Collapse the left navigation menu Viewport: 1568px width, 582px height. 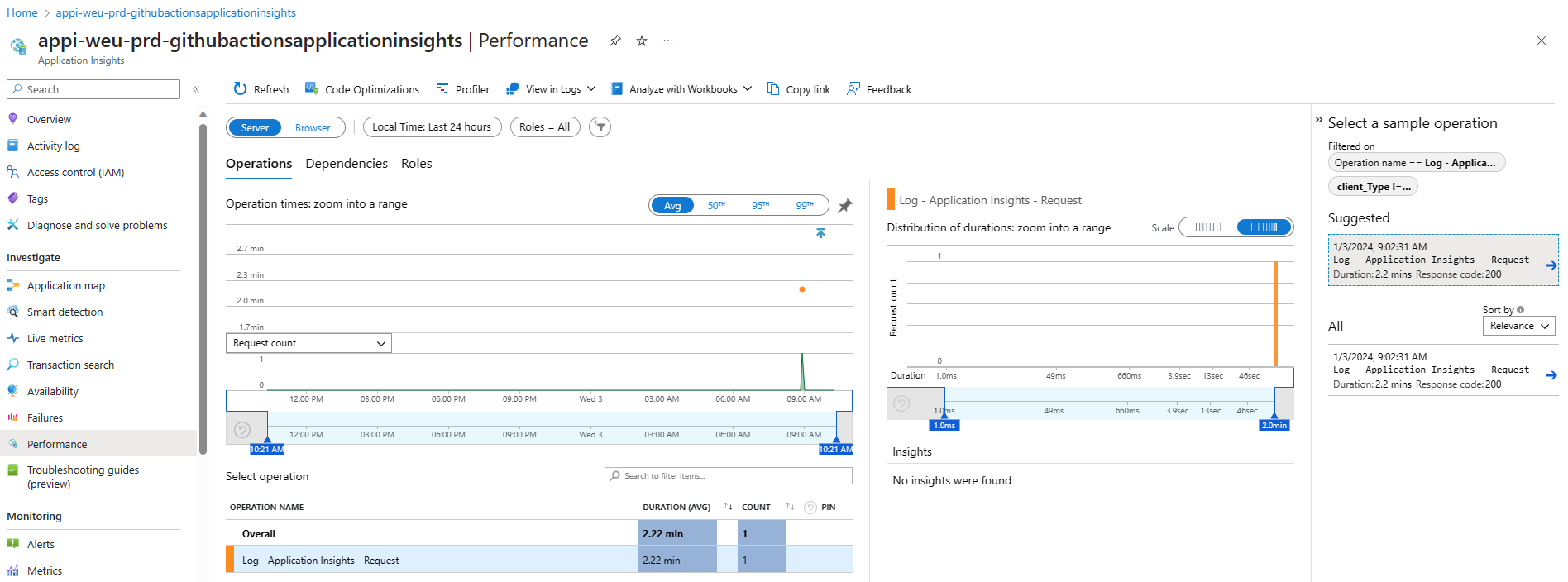(x=196, y=89)
